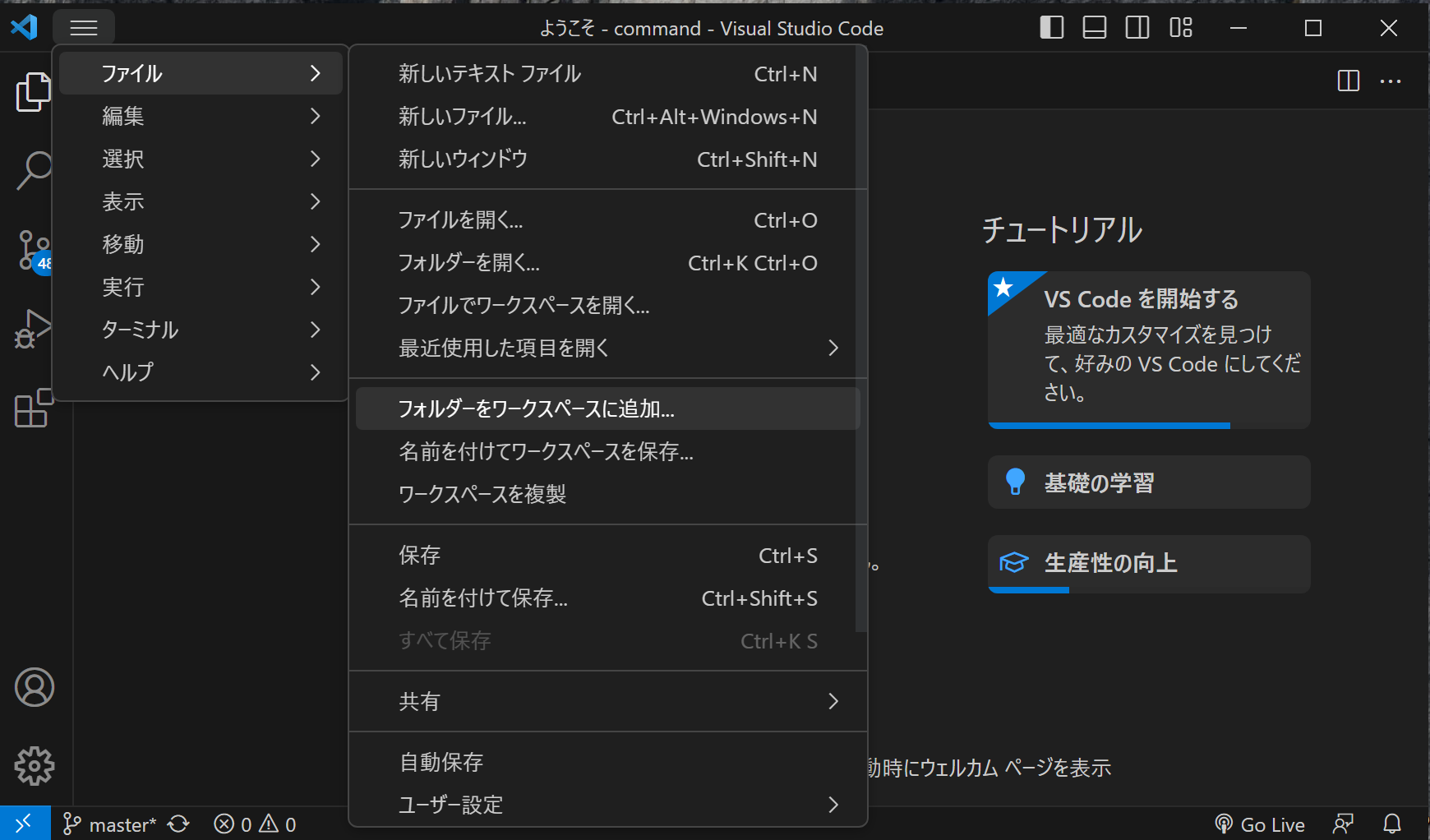This screenshot has height=840, width=1430.
Task: Open the 選択 menu
Action: pyautogui.click(x=201, y=159)
